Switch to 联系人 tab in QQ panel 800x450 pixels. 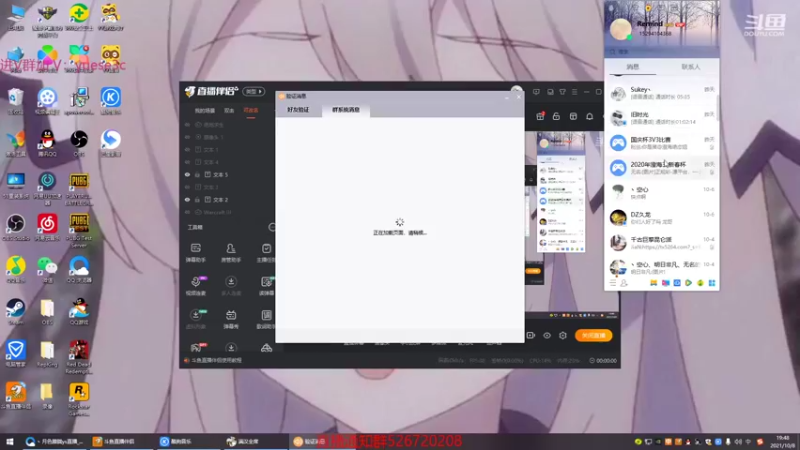click(x=691, y=67)
